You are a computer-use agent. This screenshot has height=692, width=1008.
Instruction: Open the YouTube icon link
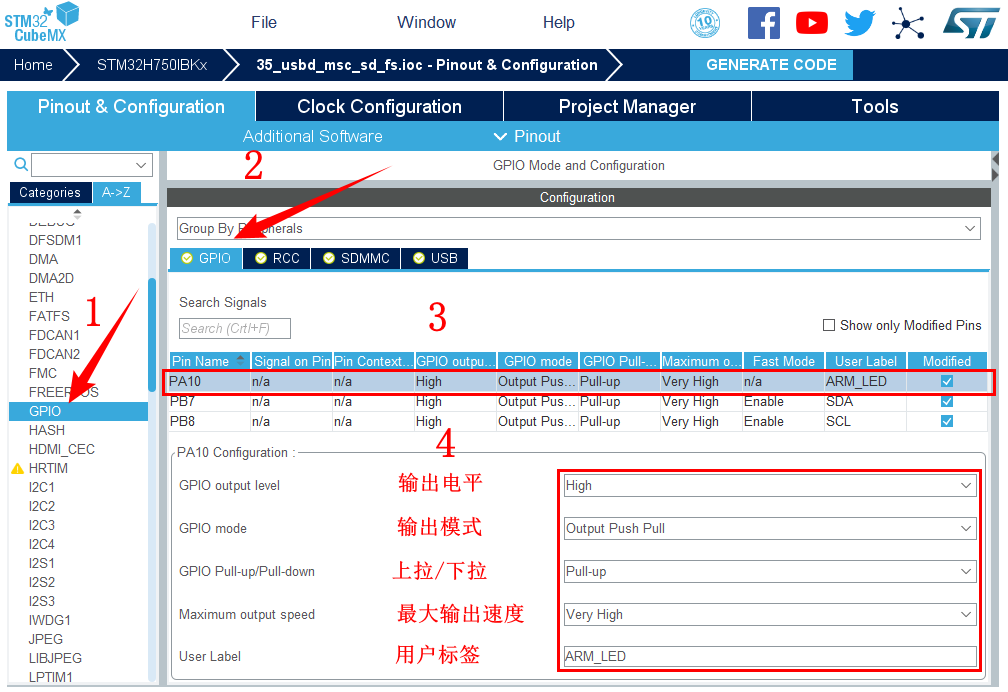811,23
